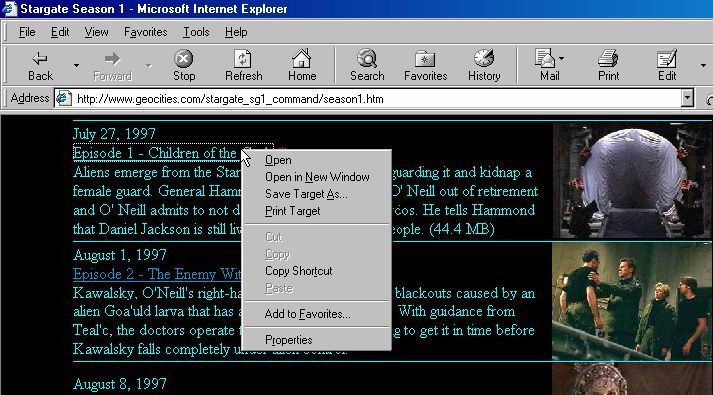Image resolution: width=713 pixels, height=395 pixels.
Task: Click the Mail toolbar button
Action: 549,66
